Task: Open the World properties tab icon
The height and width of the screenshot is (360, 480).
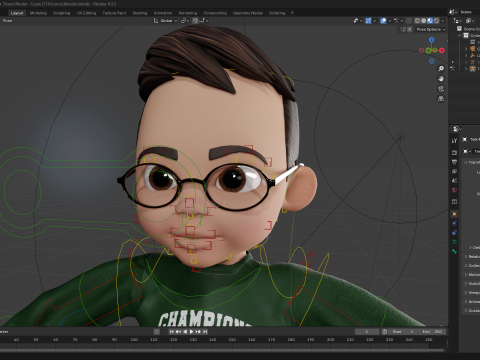Action: (x=454, y=190)
